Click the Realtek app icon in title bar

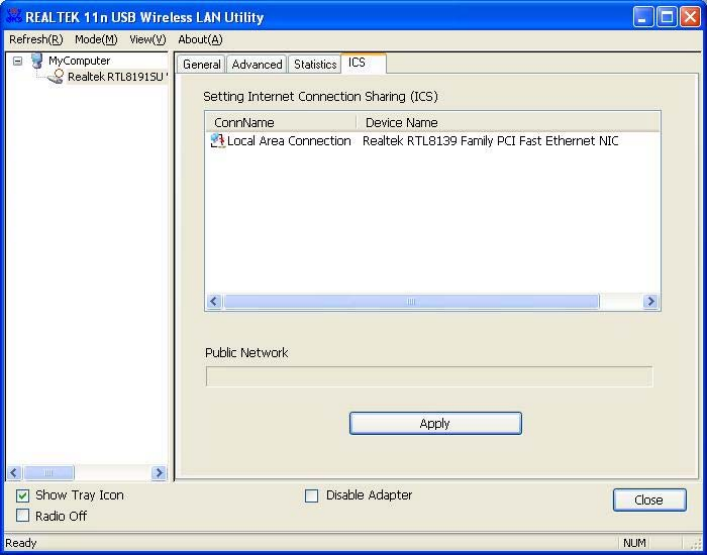click(x=14, y=17)
